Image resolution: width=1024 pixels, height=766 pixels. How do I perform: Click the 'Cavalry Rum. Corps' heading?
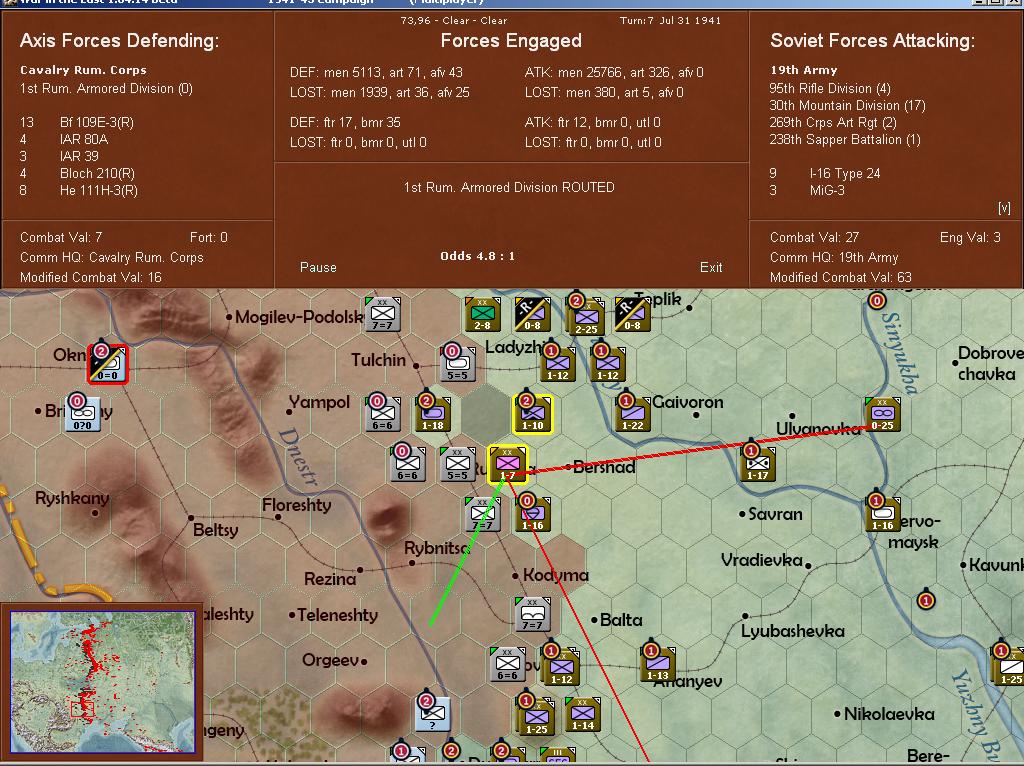(83, 70)
